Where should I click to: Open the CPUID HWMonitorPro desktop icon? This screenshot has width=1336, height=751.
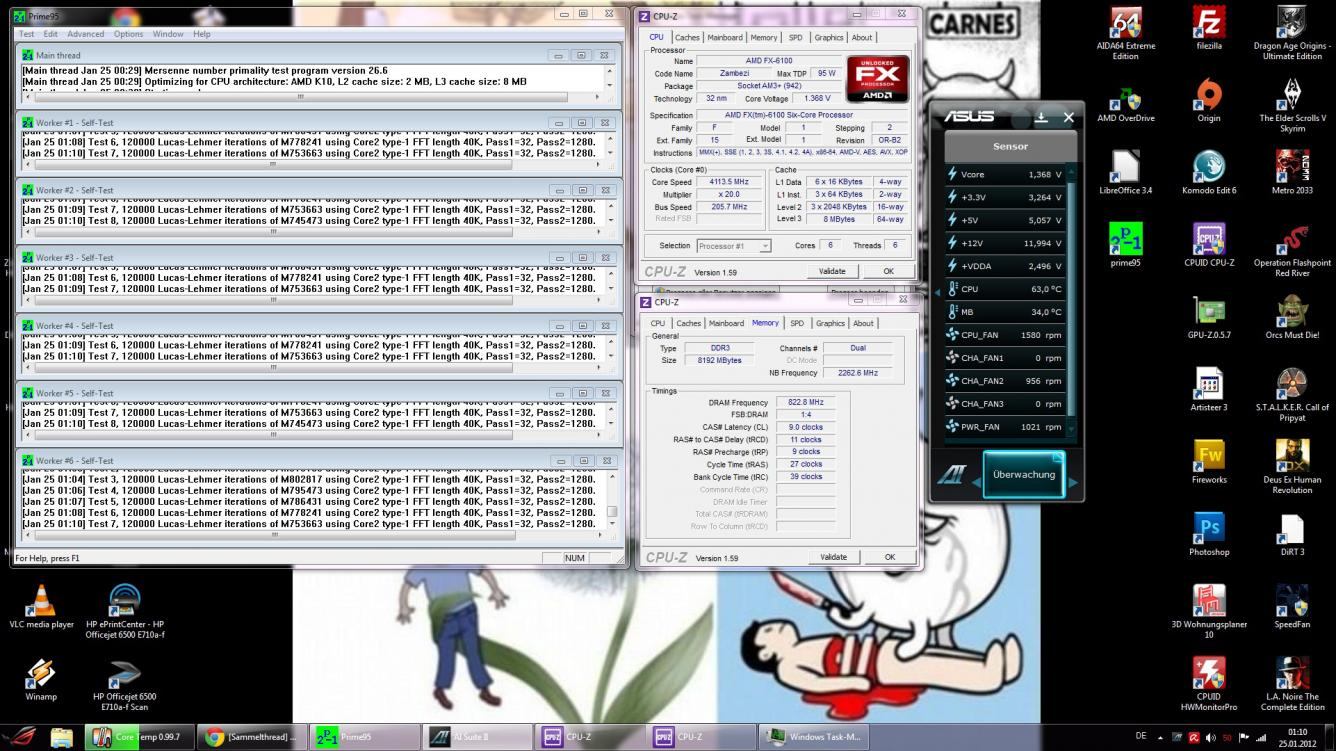[x=1209, y=684]
